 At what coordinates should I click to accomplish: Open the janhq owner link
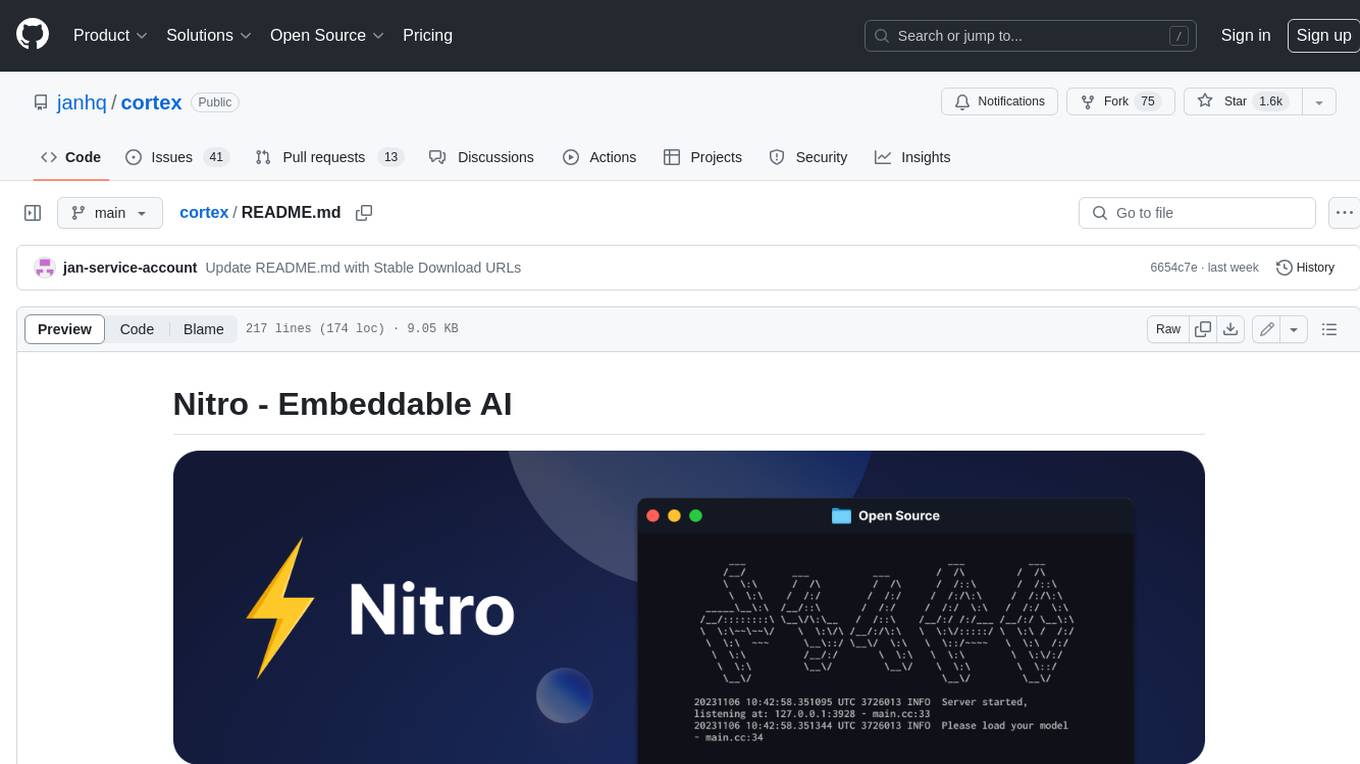(82, 102)
